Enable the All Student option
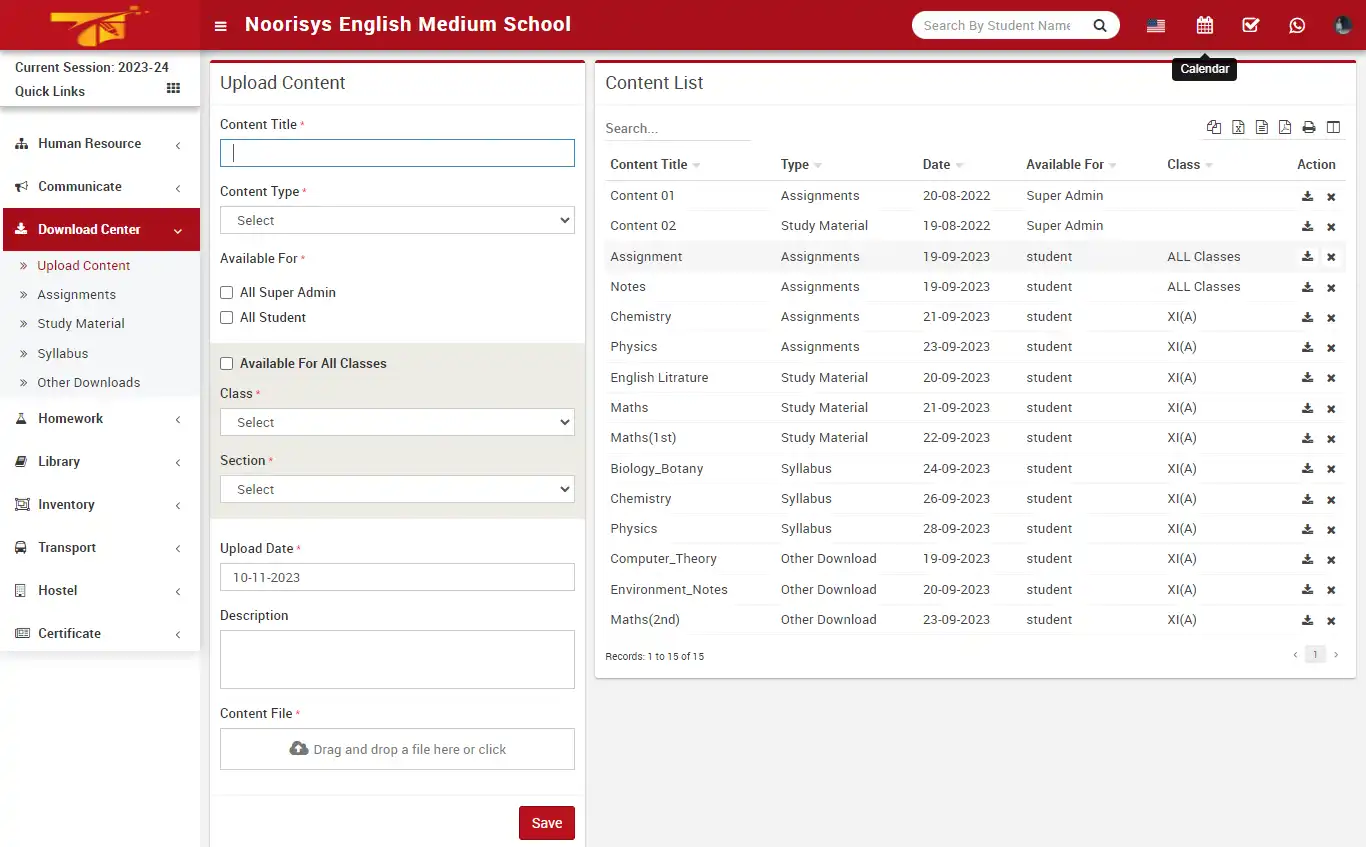The width and height of the screenshot is (1366, 847). [226, 317]
